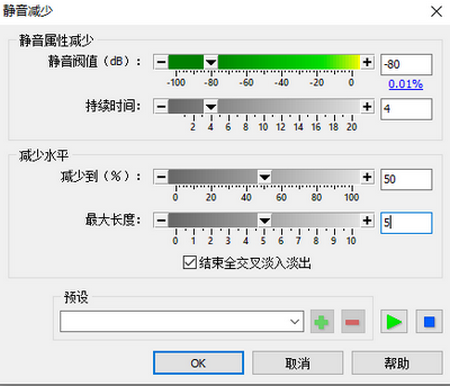
Task: Click the red minus remove preset icon
Action: click(353, 322)
